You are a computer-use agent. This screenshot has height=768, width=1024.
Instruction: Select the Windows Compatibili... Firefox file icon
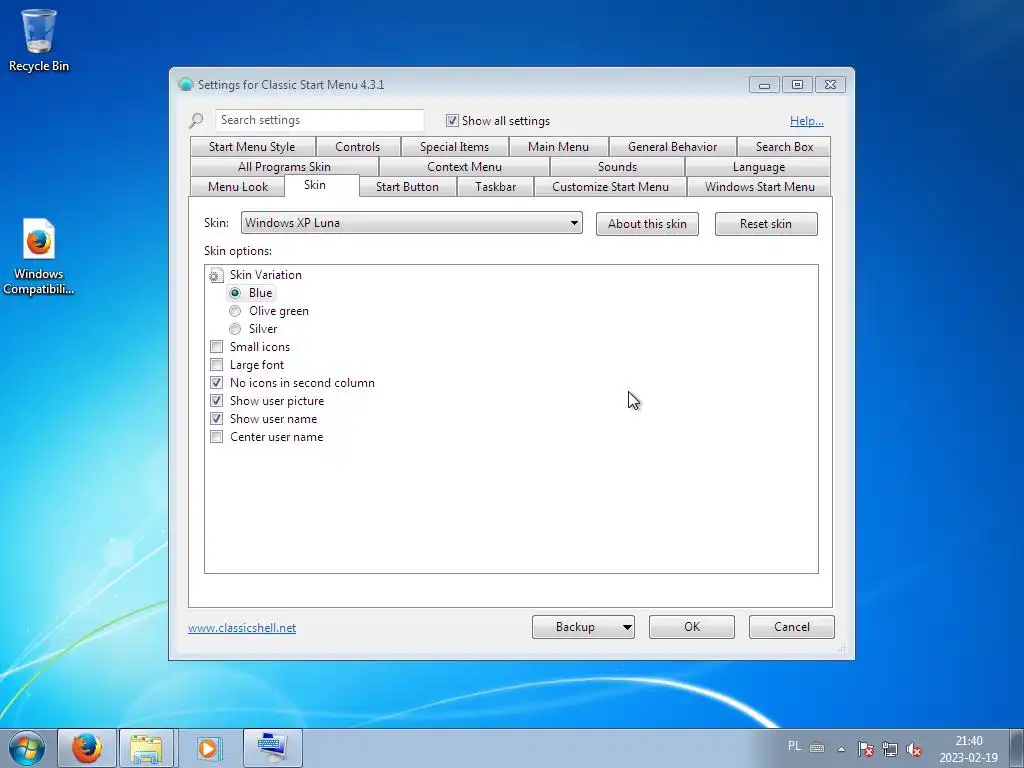coord(39,257)
